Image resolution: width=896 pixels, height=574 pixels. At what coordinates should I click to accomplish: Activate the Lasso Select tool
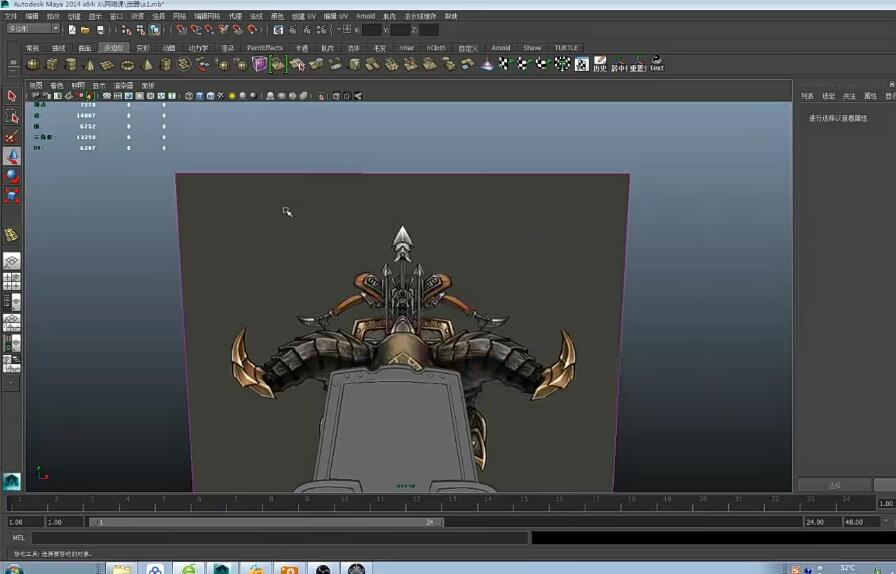tap(12, 116)
